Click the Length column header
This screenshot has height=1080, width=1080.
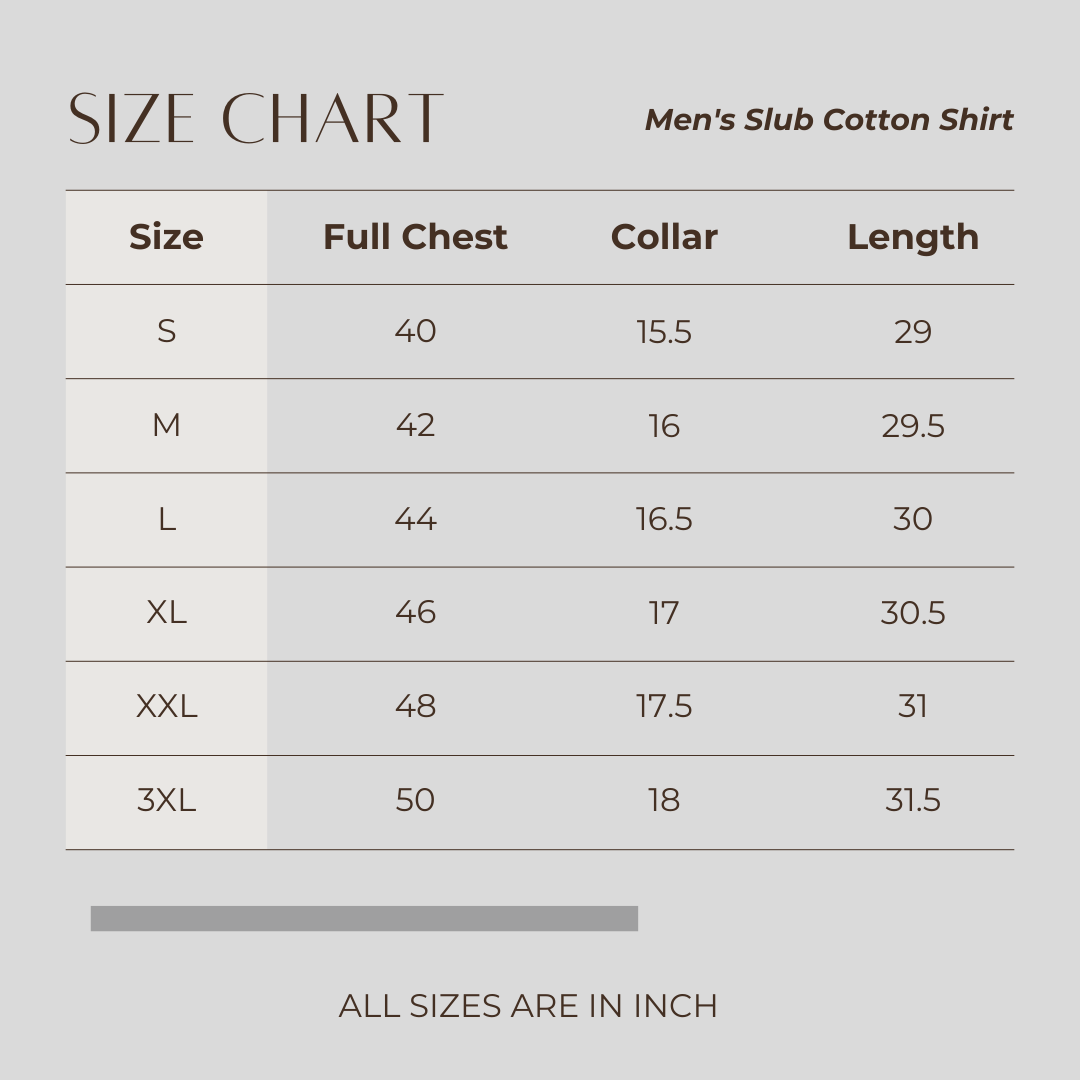(913, 237)
